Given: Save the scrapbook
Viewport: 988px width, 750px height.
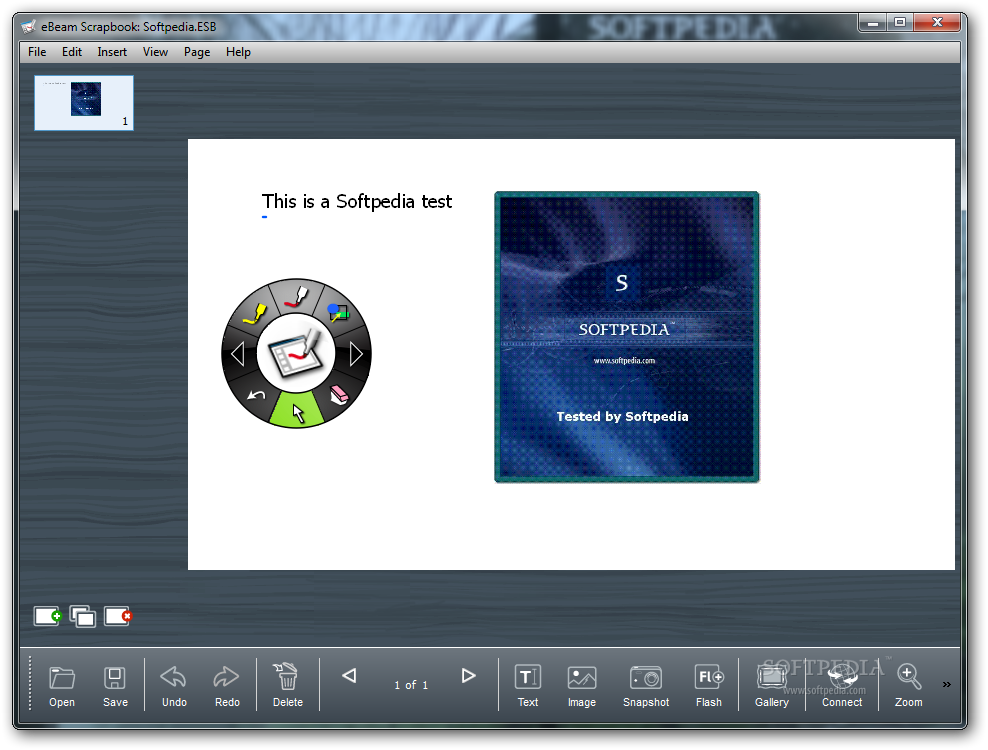Looking at the screenshot, I should 115,686.
